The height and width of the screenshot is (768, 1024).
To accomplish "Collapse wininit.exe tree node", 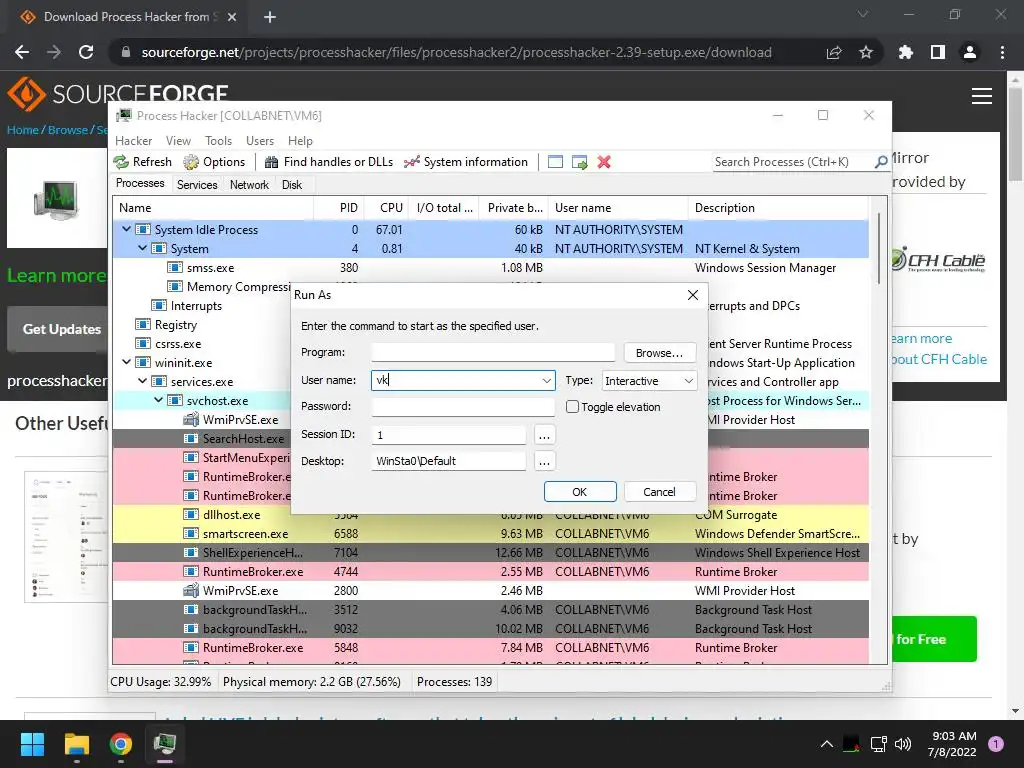I will tap(126, 362).
